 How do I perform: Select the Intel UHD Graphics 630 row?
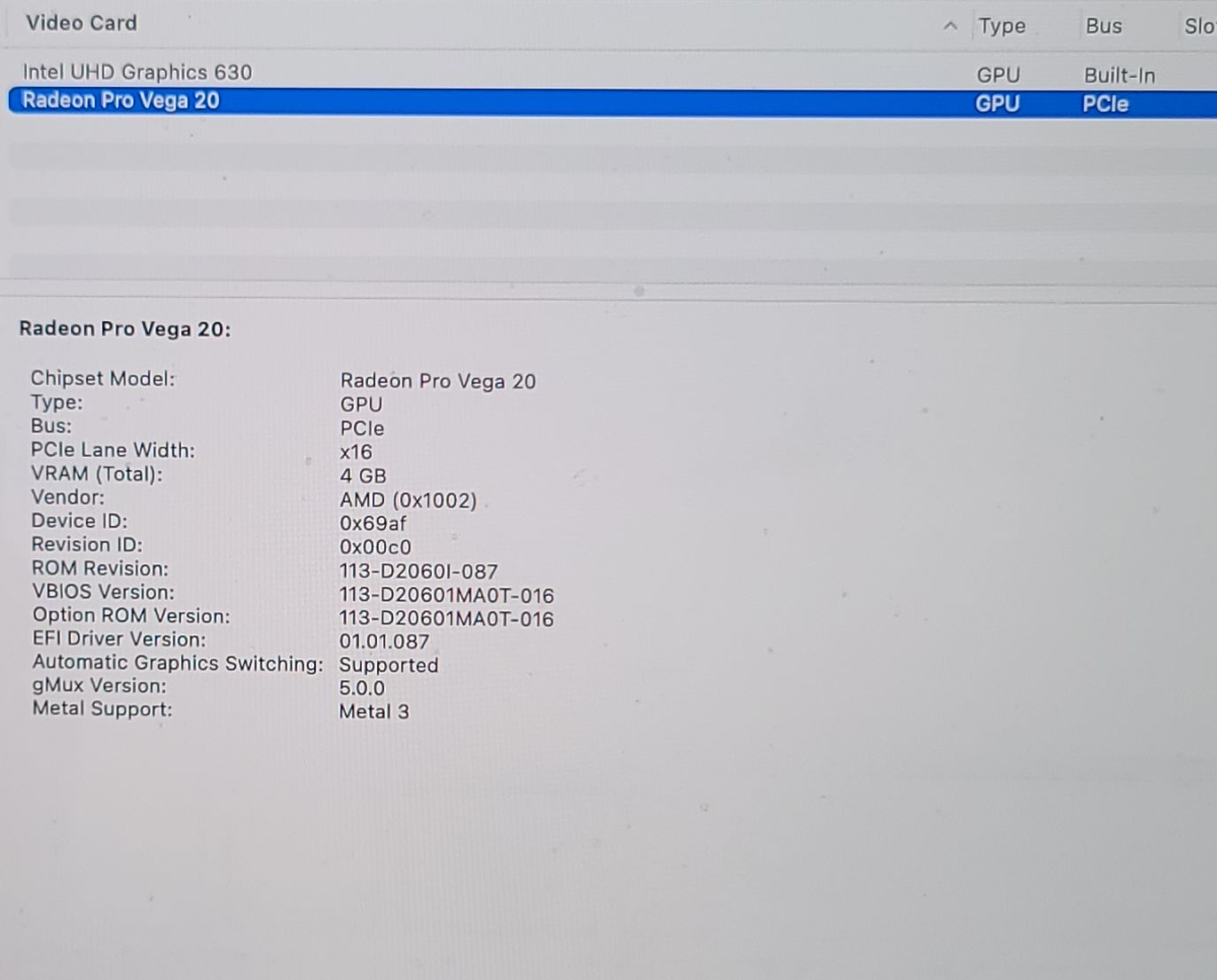pyautogui.click(x=137, y=72)
